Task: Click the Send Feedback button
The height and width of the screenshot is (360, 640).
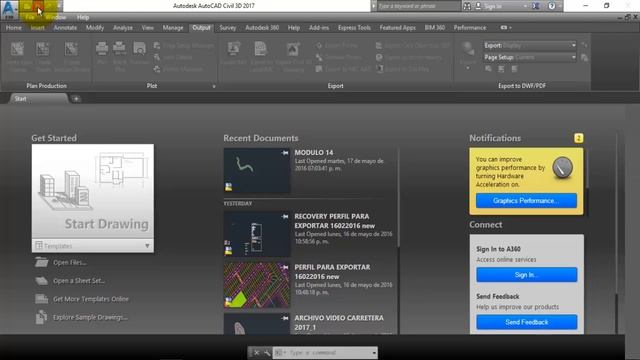Action: click(x=526, y=322)
